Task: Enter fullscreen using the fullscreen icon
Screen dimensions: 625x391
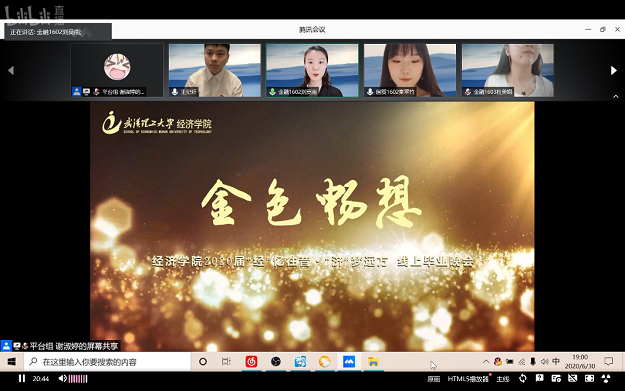Action: coord(589,378)
